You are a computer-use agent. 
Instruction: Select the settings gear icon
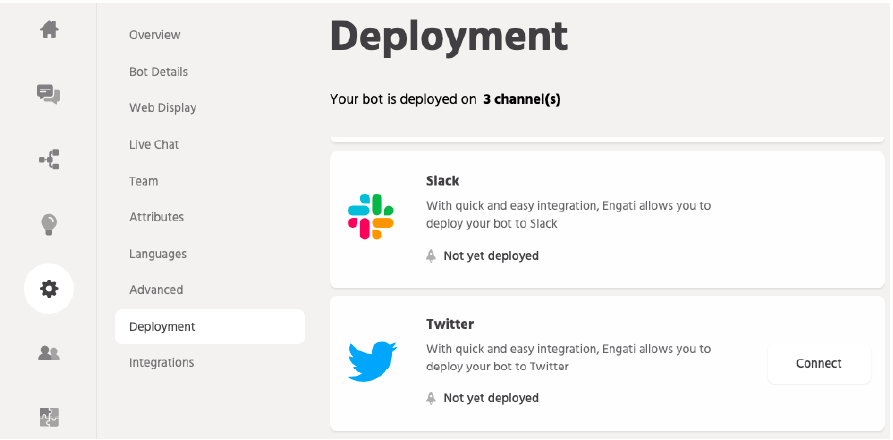tap(49, 289)
